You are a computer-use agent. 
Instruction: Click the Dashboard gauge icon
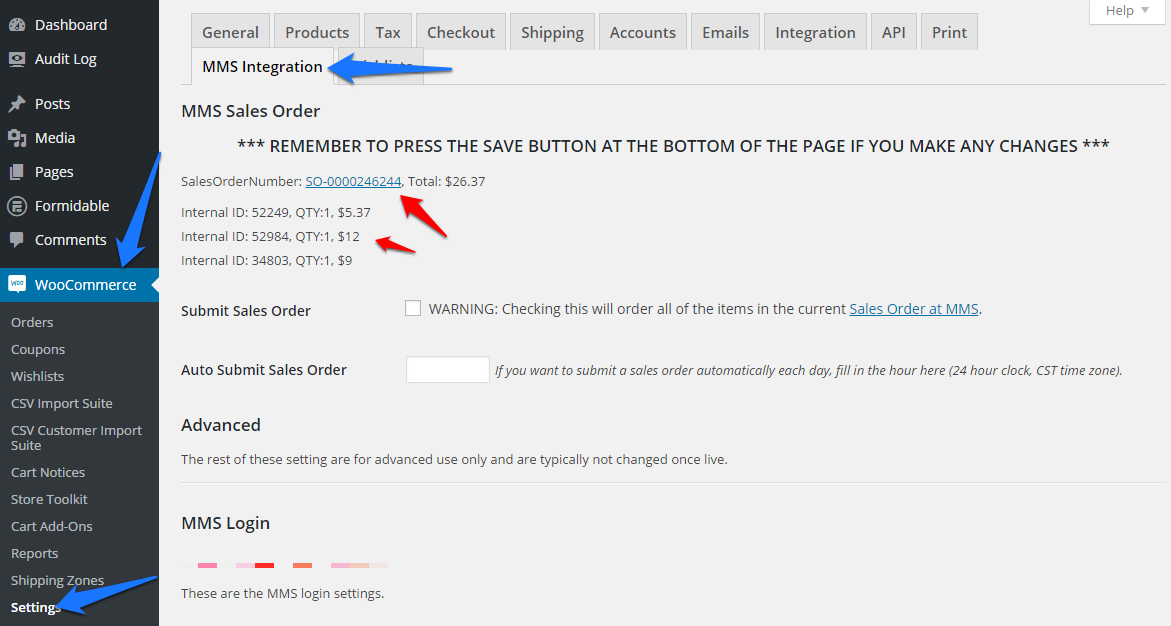click(x=16, y=25)
